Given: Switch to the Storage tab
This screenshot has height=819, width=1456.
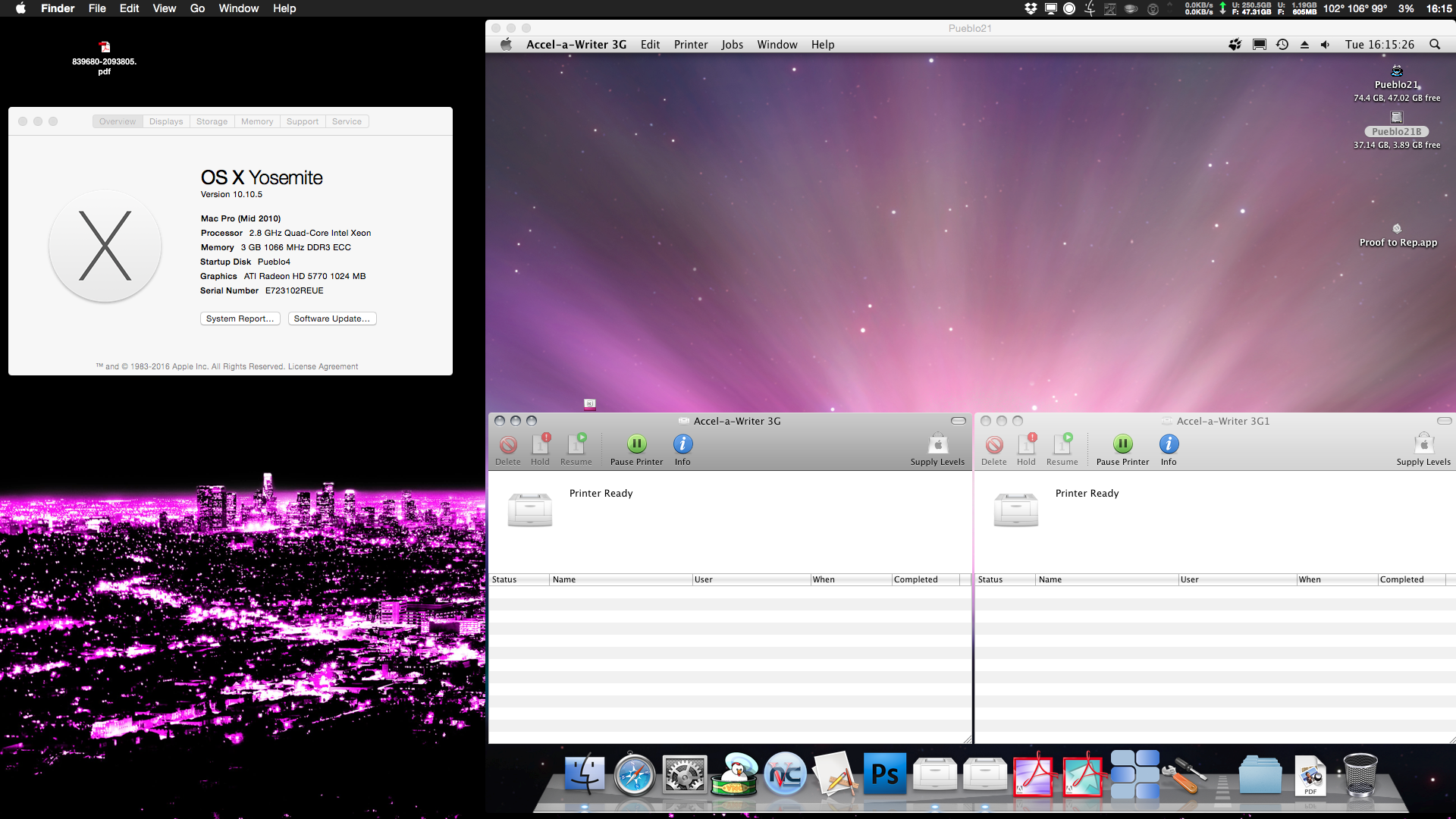Looking at the screenshot, I should coord(212,121).
